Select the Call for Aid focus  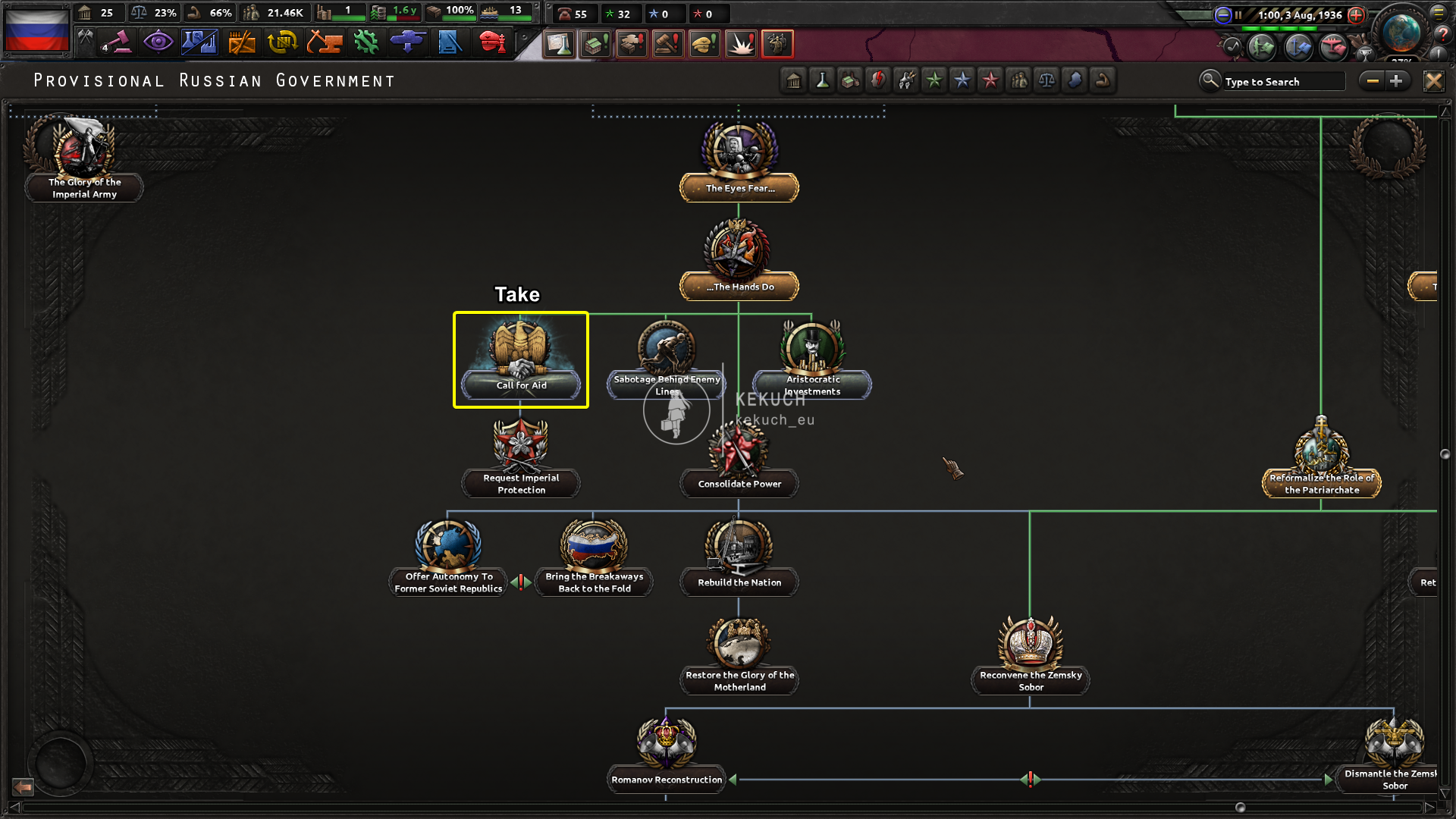(520, 359)
